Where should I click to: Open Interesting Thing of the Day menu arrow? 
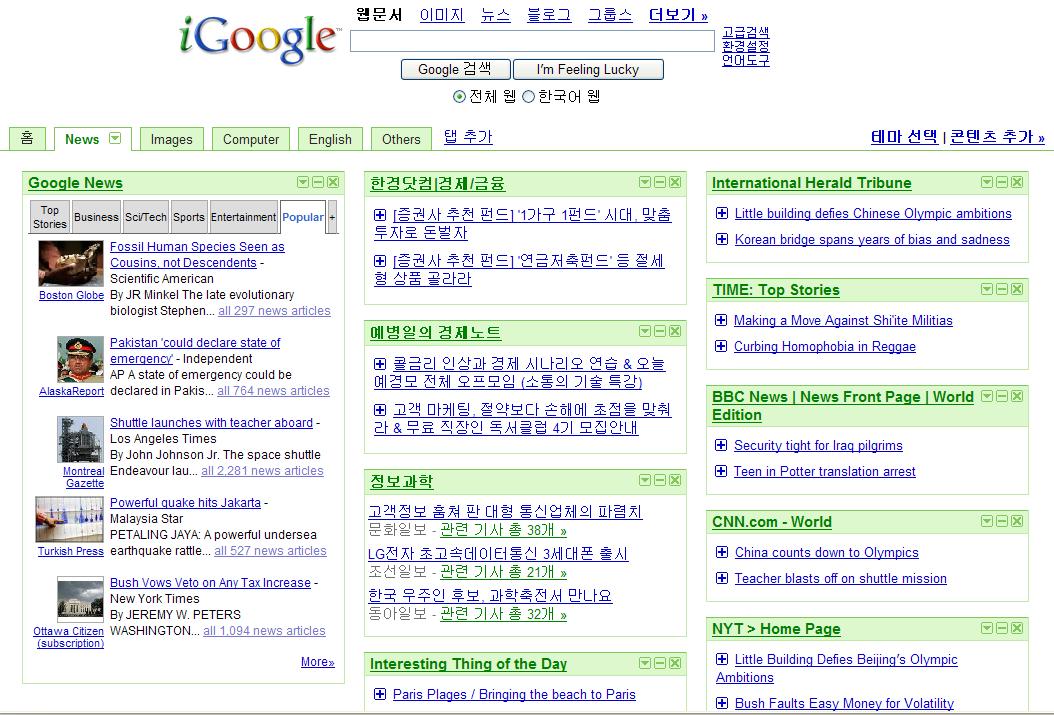[x=645, y=663]
